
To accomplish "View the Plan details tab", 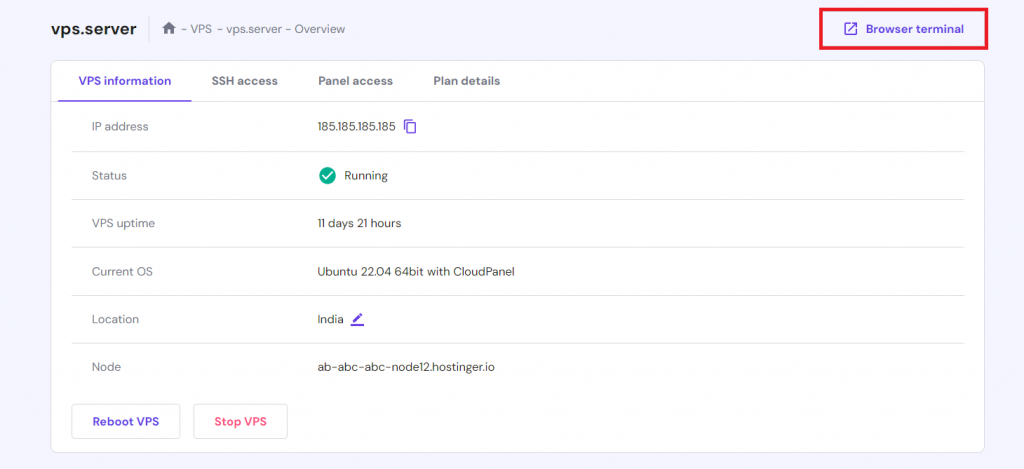I will [466, 81].
